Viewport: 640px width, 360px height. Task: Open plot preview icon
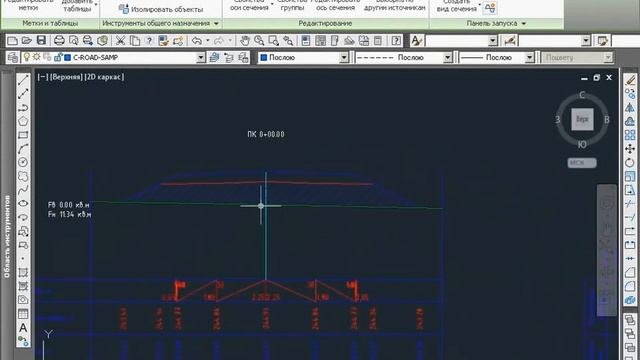73,40
